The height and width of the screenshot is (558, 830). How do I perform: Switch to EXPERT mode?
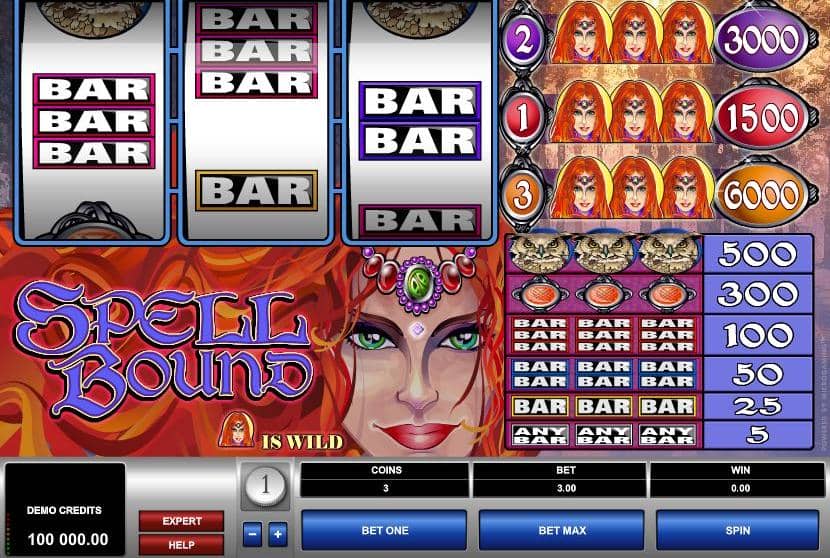(x=182, y=521)
